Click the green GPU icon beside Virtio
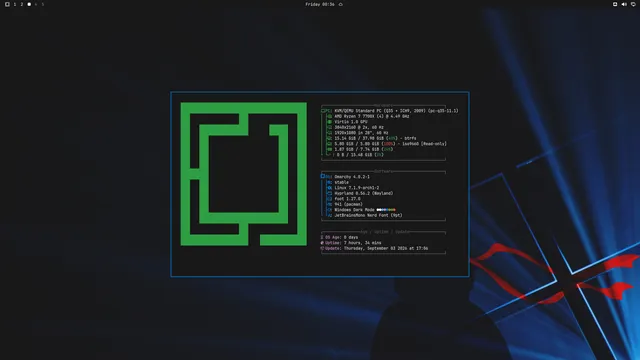 (x=329, y=122)
